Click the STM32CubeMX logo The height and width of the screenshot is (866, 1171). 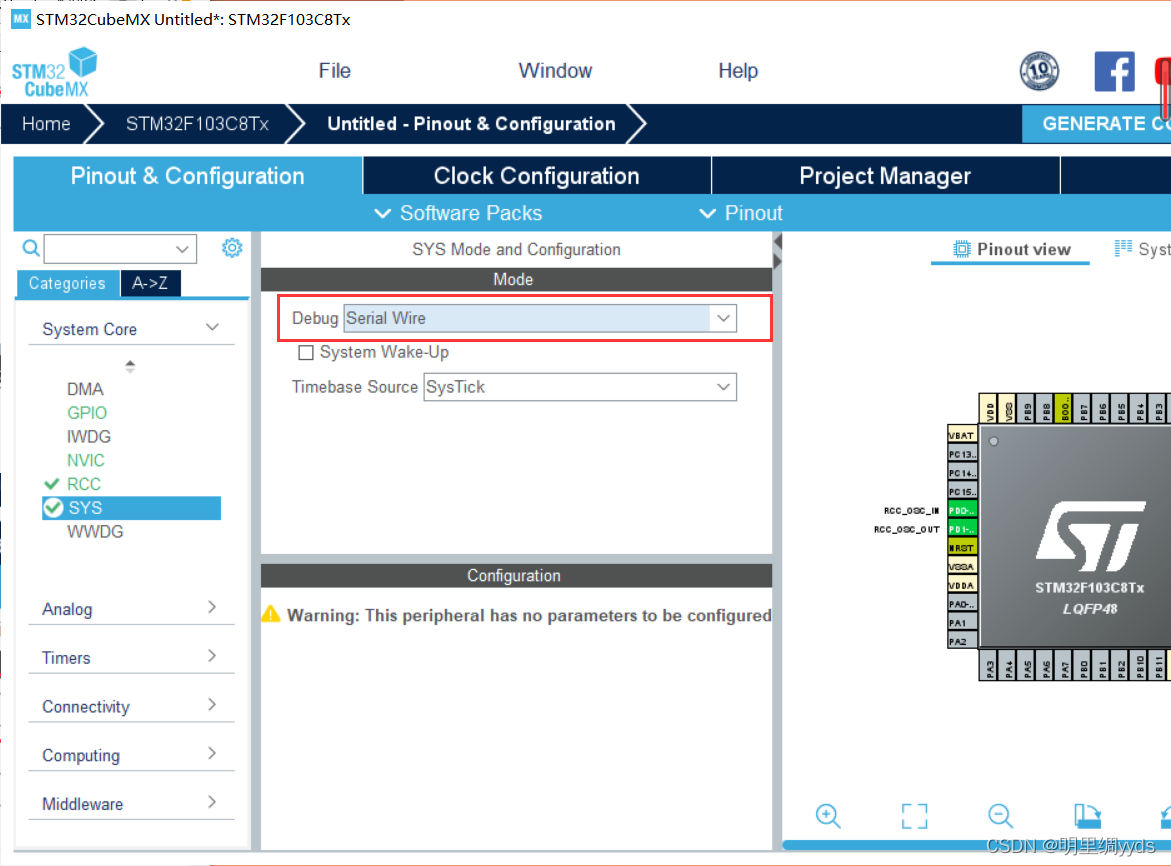pos(54,72)
